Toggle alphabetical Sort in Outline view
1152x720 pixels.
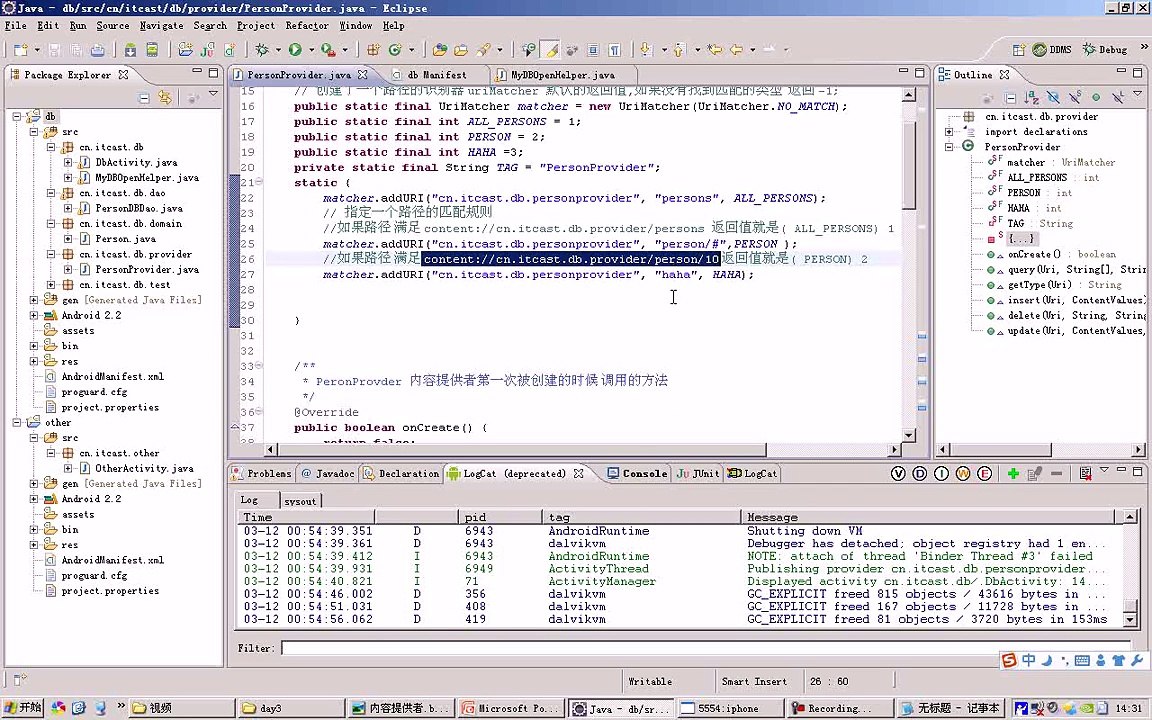point(1032,98)
